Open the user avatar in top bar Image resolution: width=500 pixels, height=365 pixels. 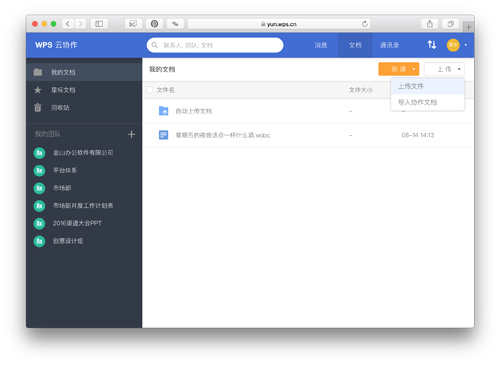453,45
